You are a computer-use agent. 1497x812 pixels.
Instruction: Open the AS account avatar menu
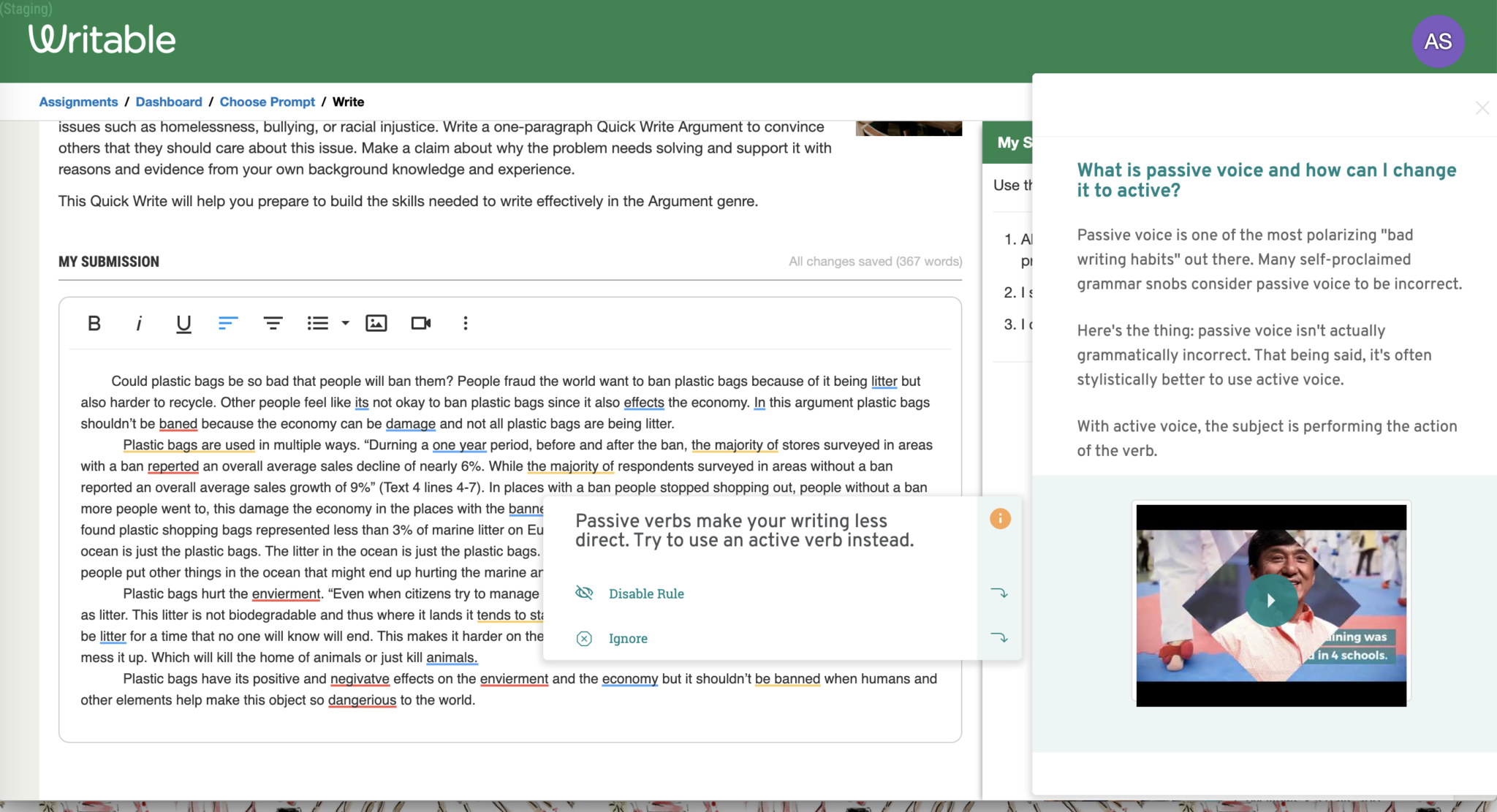click(x=1437, y=42)
